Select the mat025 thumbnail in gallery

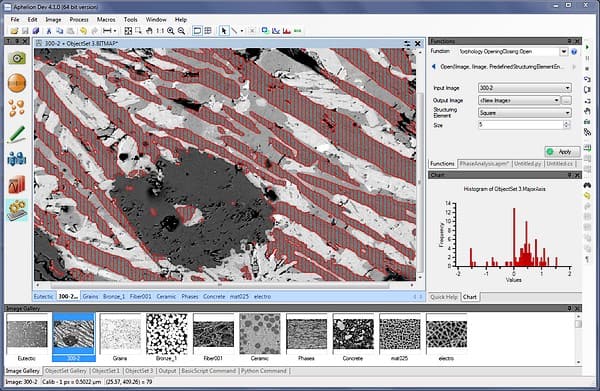[x=399, y=337]
